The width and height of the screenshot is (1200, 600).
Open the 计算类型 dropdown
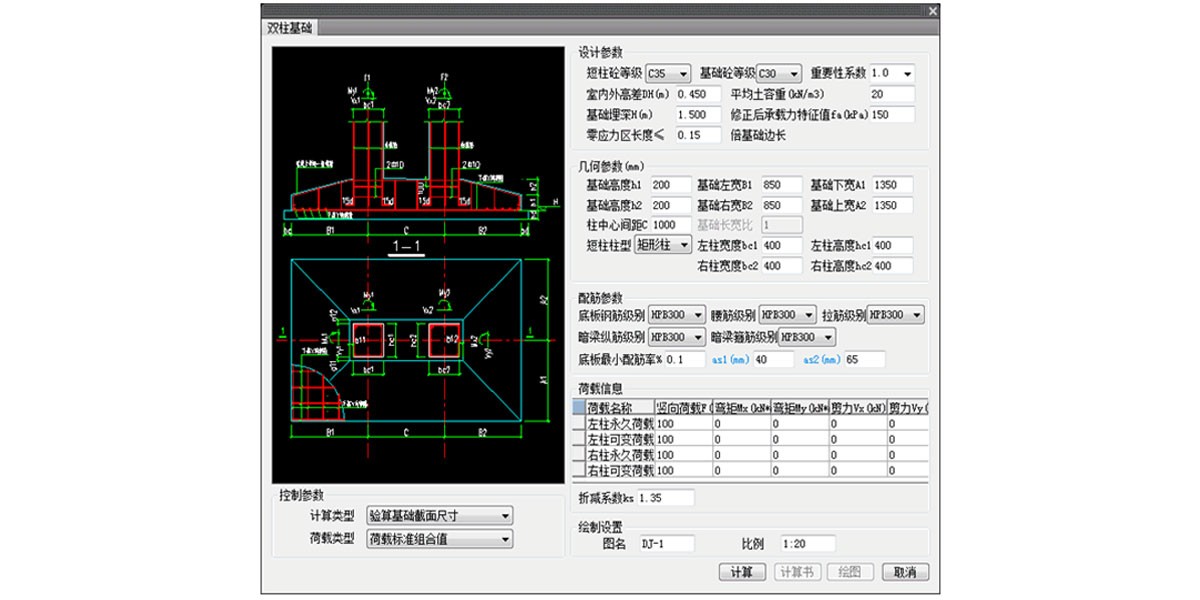(440, 517)
